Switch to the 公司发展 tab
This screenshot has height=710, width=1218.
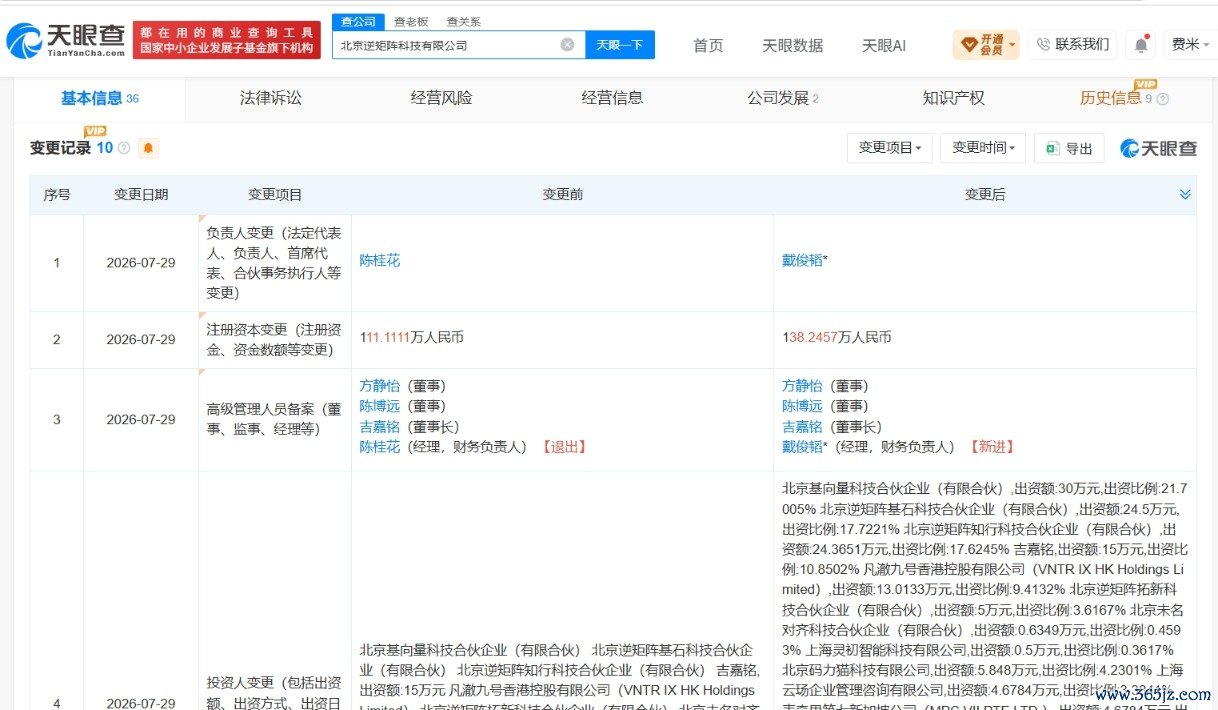pyautogui.click(x=783, y=98)
